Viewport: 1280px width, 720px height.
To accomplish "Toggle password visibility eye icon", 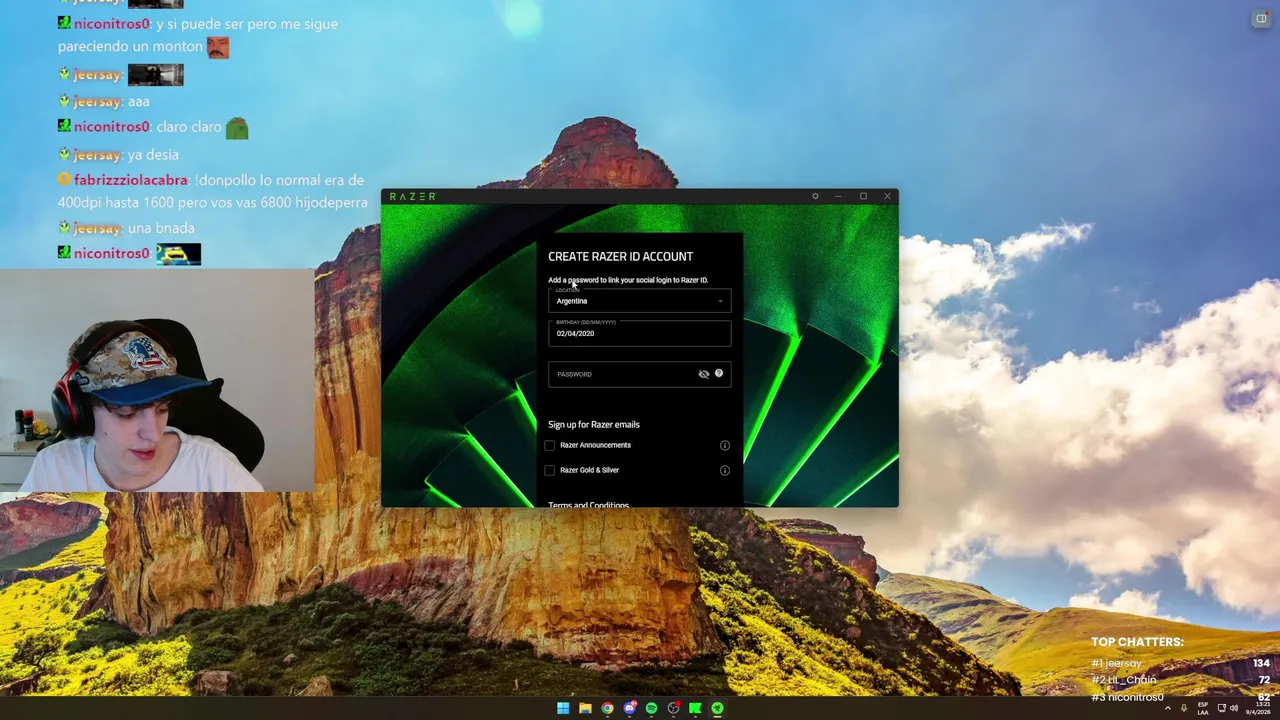I will (x=703, y=374).
